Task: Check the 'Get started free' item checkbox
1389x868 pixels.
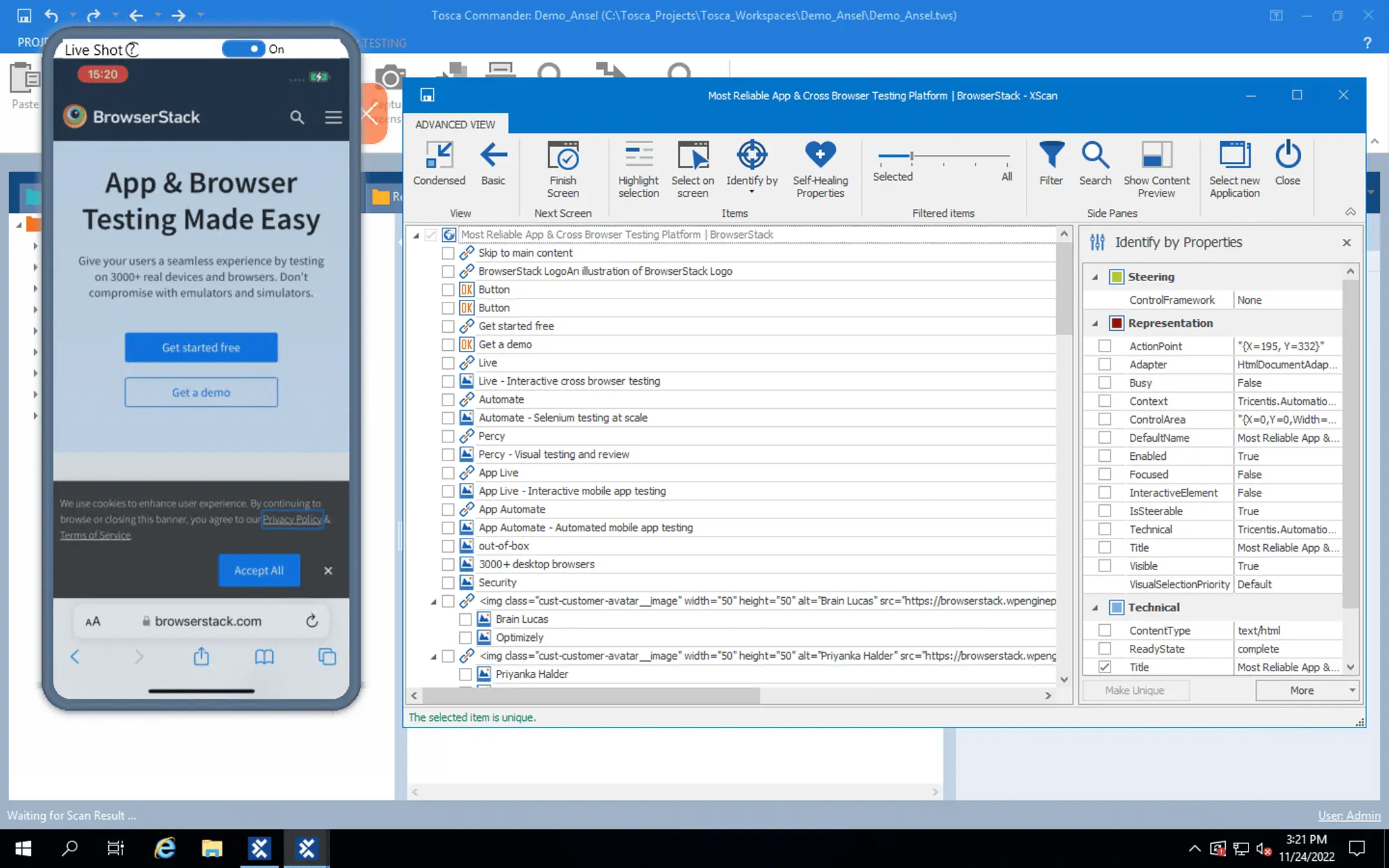Action: point(448,326)
